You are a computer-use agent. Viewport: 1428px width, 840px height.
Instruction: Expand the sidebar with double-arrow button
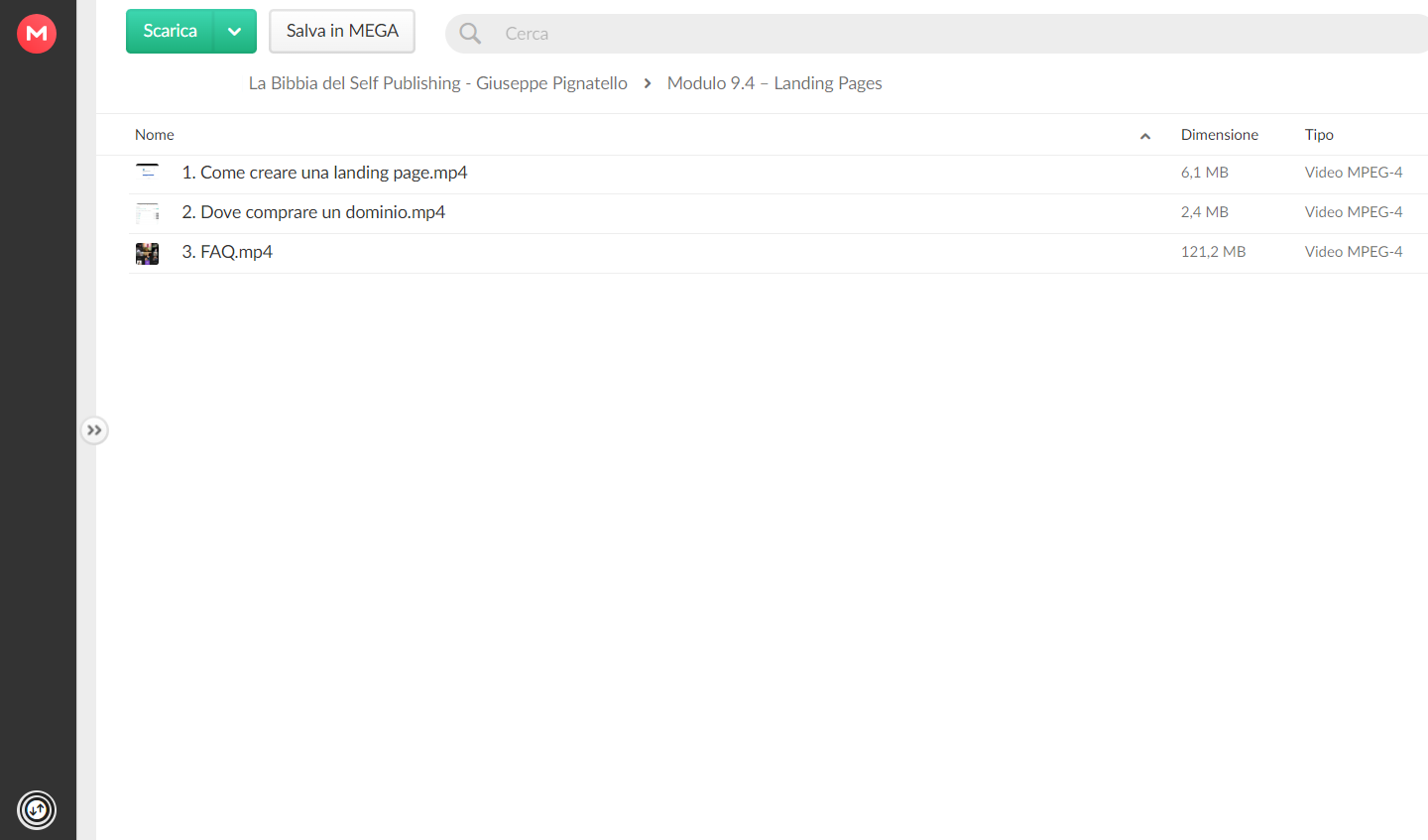click(94, 430)
